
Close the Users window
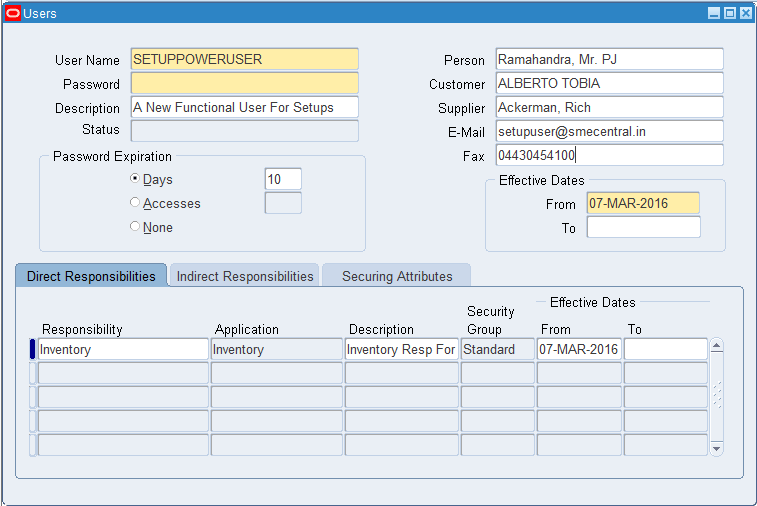pos(745,13)
